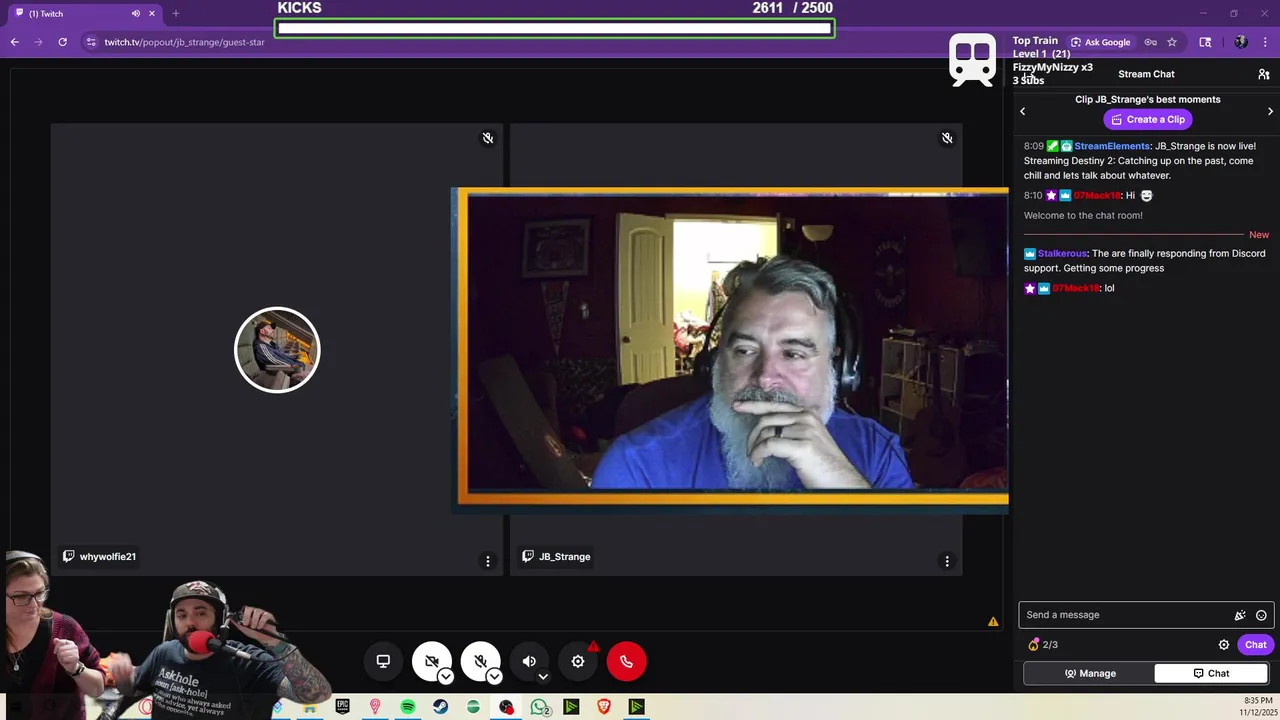Screen dimensions: 1280x720
Task: Open Spotify from taskbar
Action: (408, 706)
